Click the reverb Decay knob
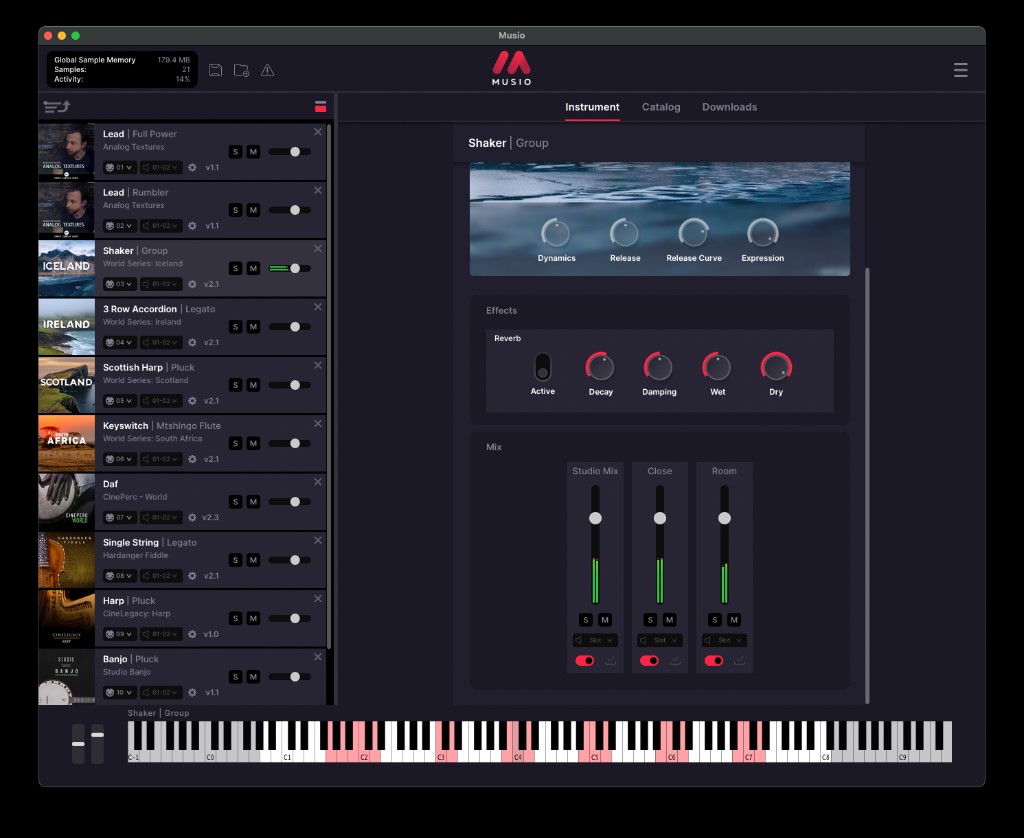 (x=600, y=366)
